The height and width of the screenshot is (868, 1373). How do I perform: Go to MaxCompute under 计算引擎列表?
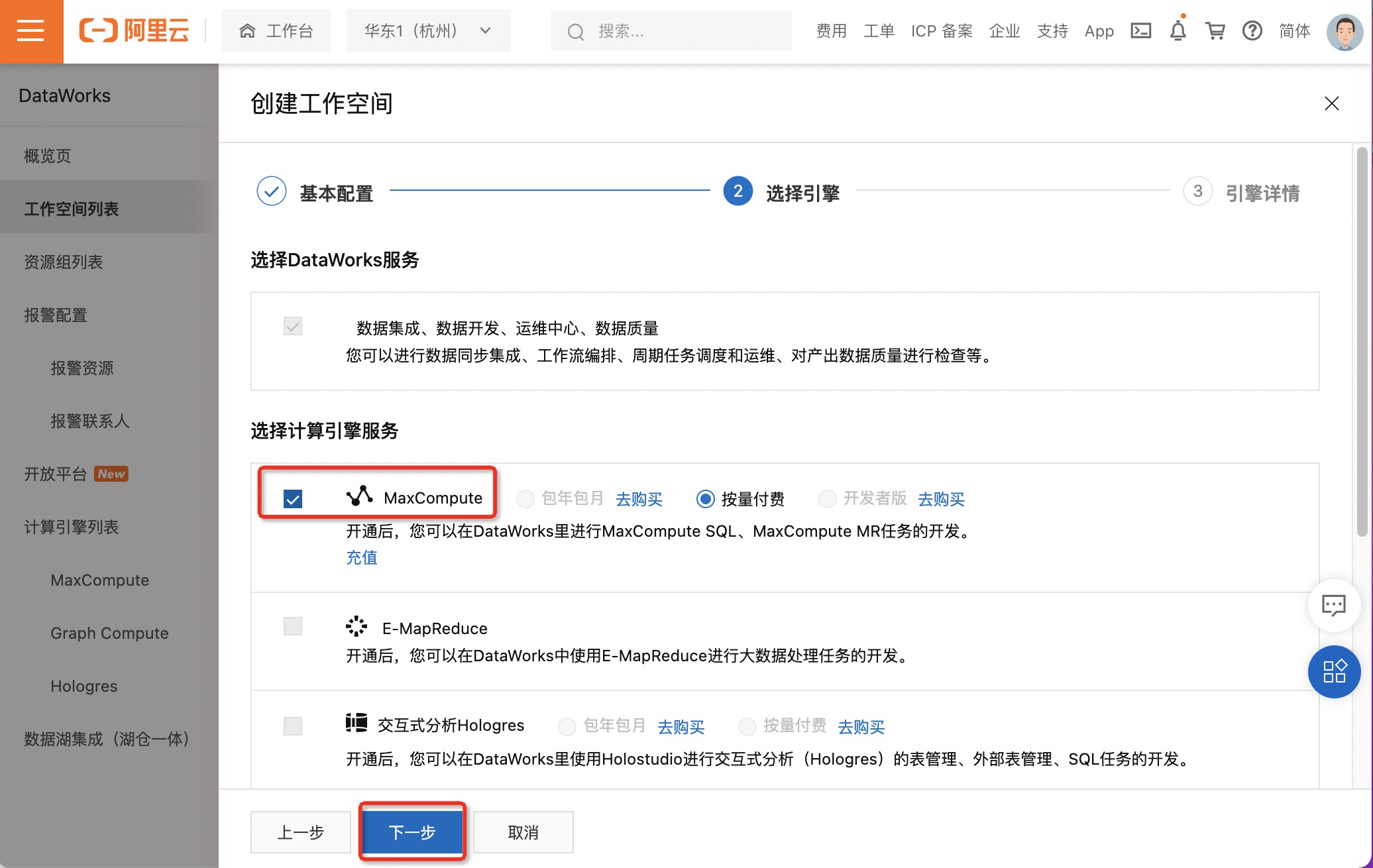(99, 580)
